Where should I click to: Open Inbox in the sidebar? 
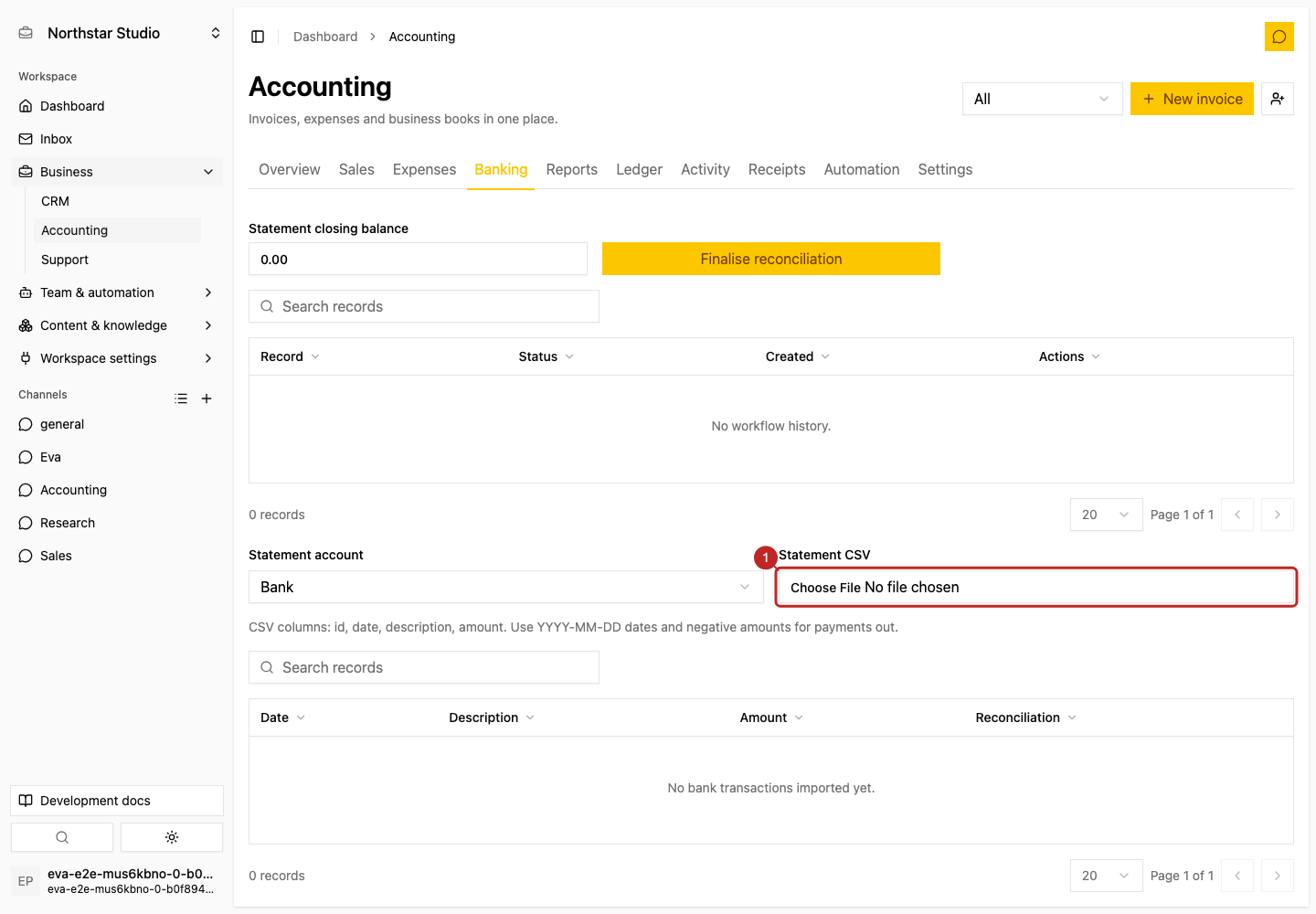point(117,139)
